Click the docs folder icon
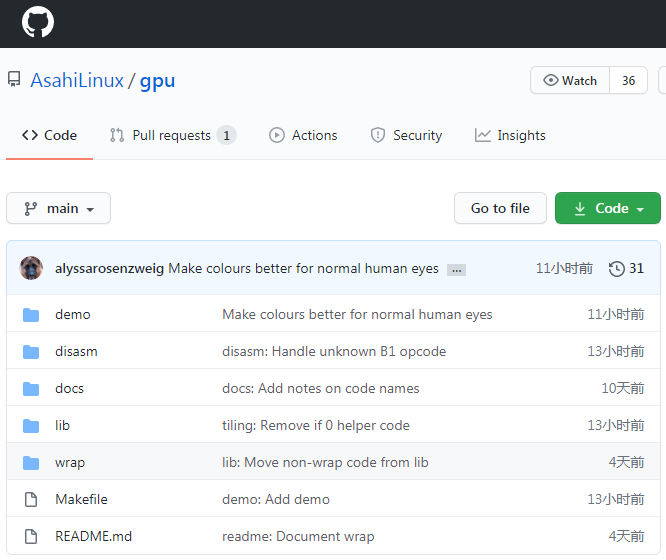The height and width of the screenshot is (560, 666). [x=31, y=389]
